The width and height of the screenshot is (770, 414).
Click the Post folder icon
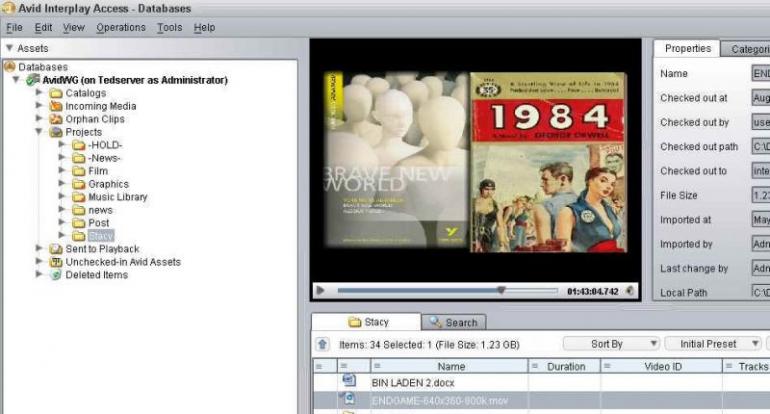[x=79, y=223]
